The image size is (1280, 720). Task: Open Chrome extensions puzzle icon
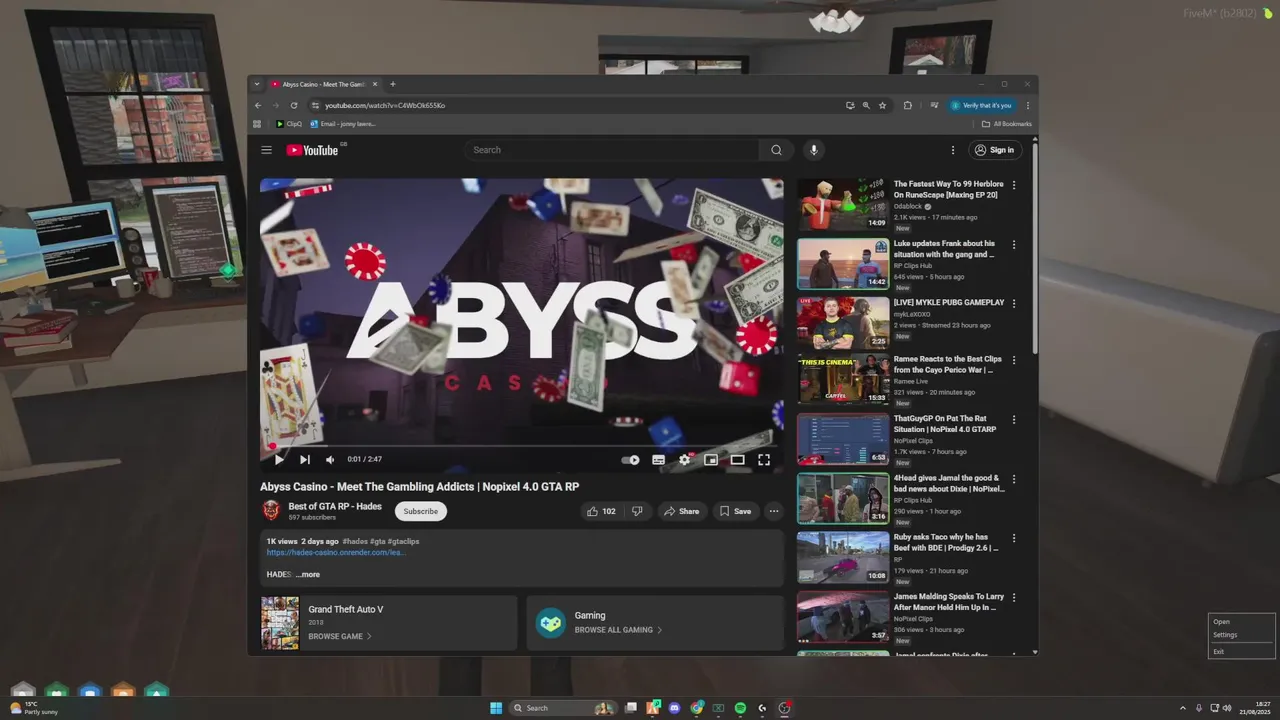coord(908,105)
